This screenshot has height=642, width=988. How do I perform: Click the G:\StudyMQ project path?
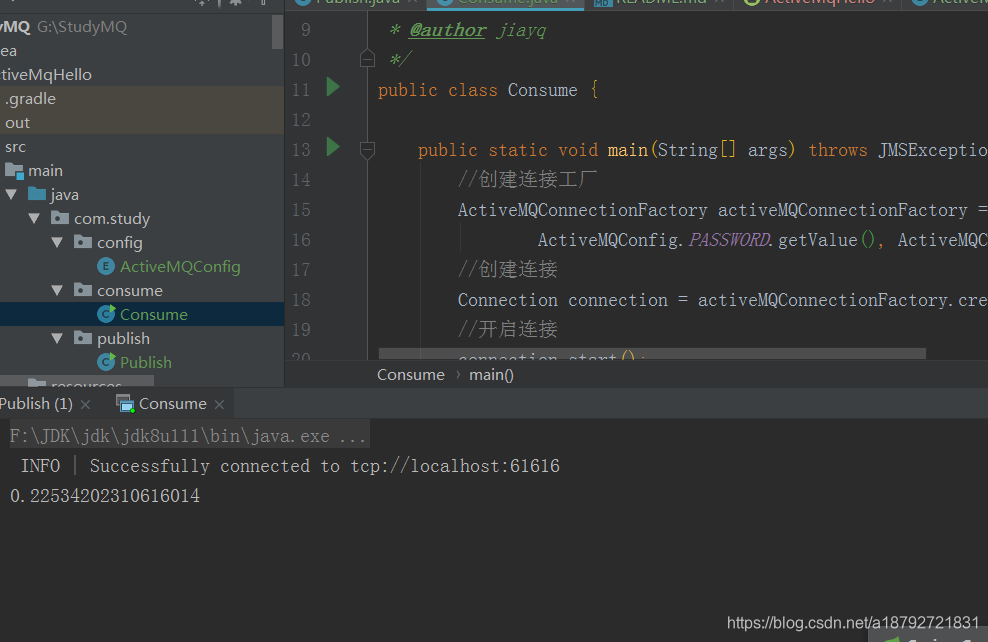(x=82, y=27)
